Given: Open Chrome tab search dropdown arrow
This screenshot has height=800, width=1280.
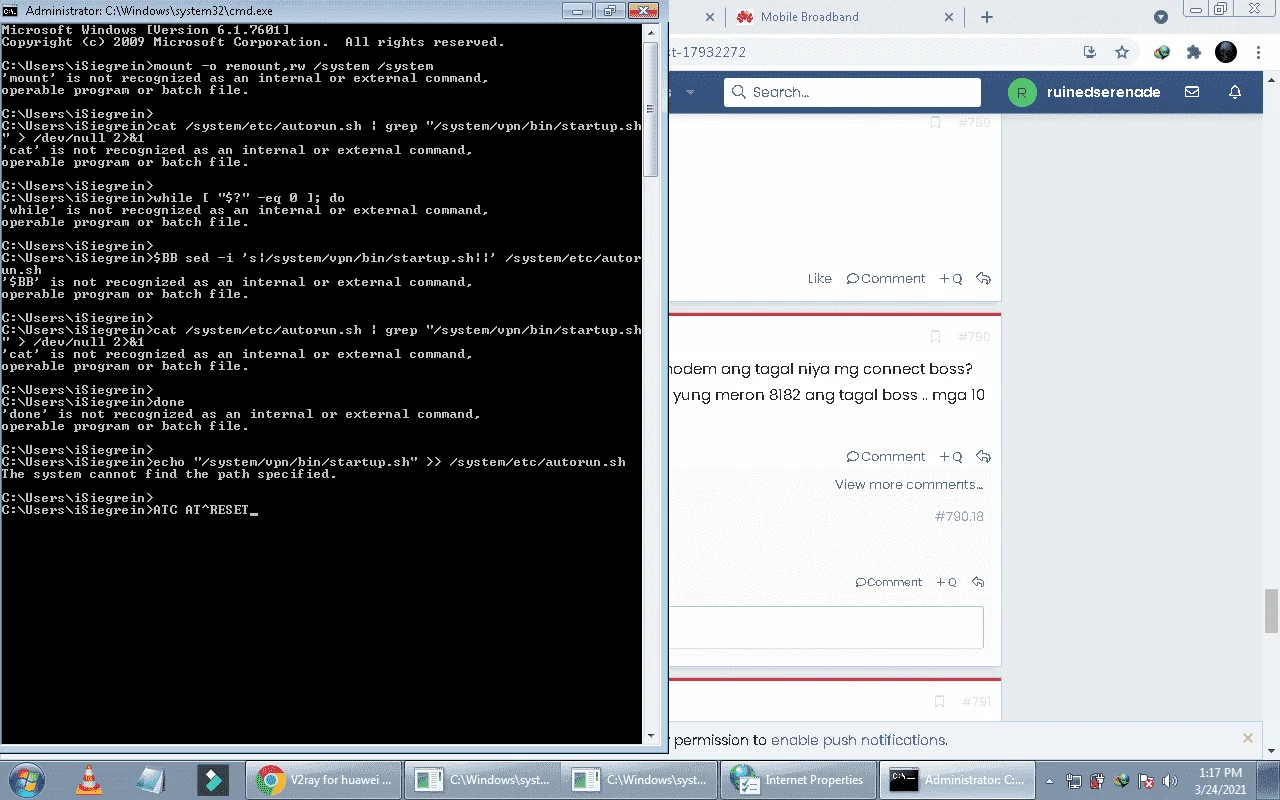Looking at the screenshot, I should click(x=1161, y=17).
